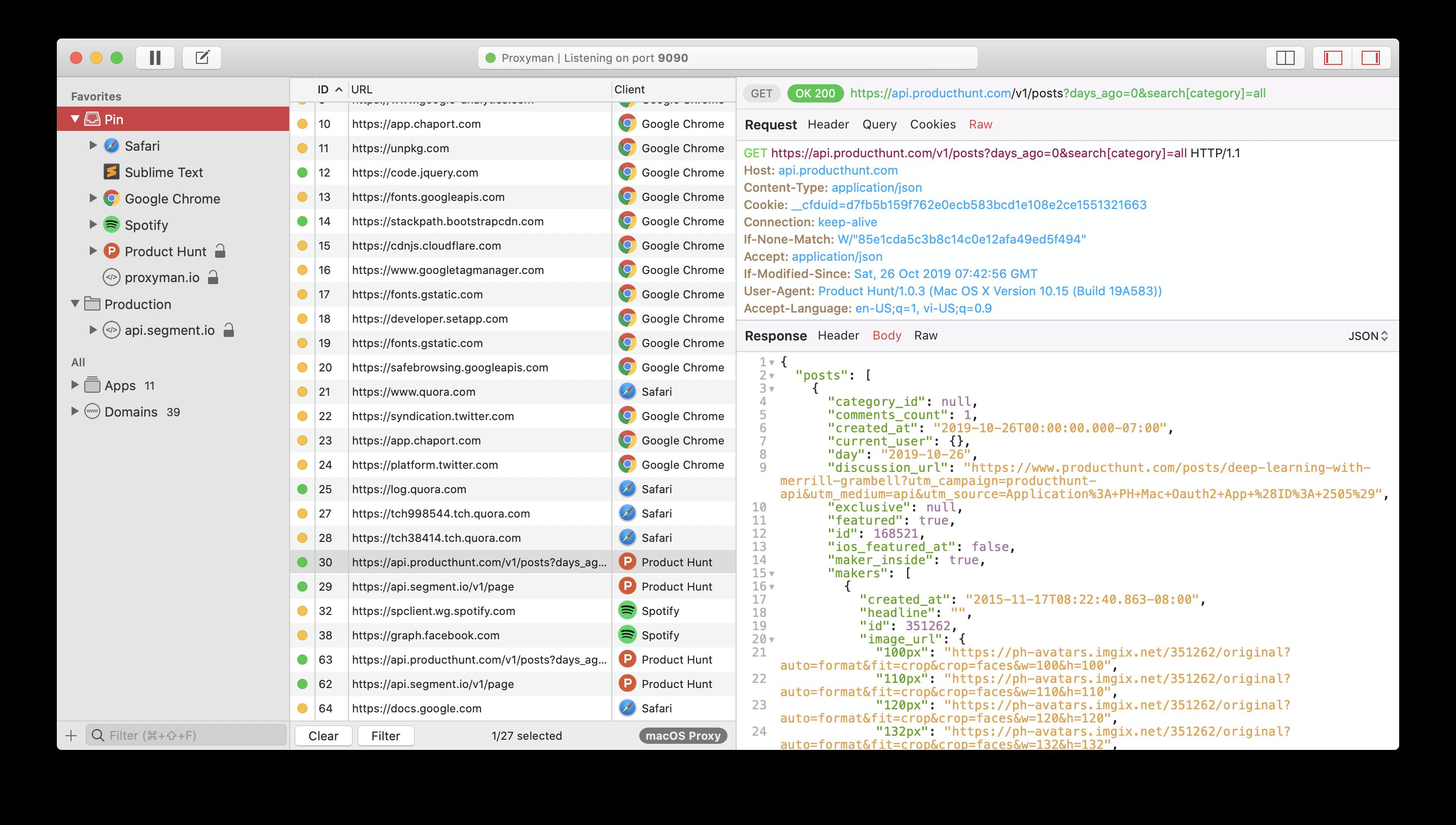Click the URL column header

pyautogui.click(x=479, y=89)
